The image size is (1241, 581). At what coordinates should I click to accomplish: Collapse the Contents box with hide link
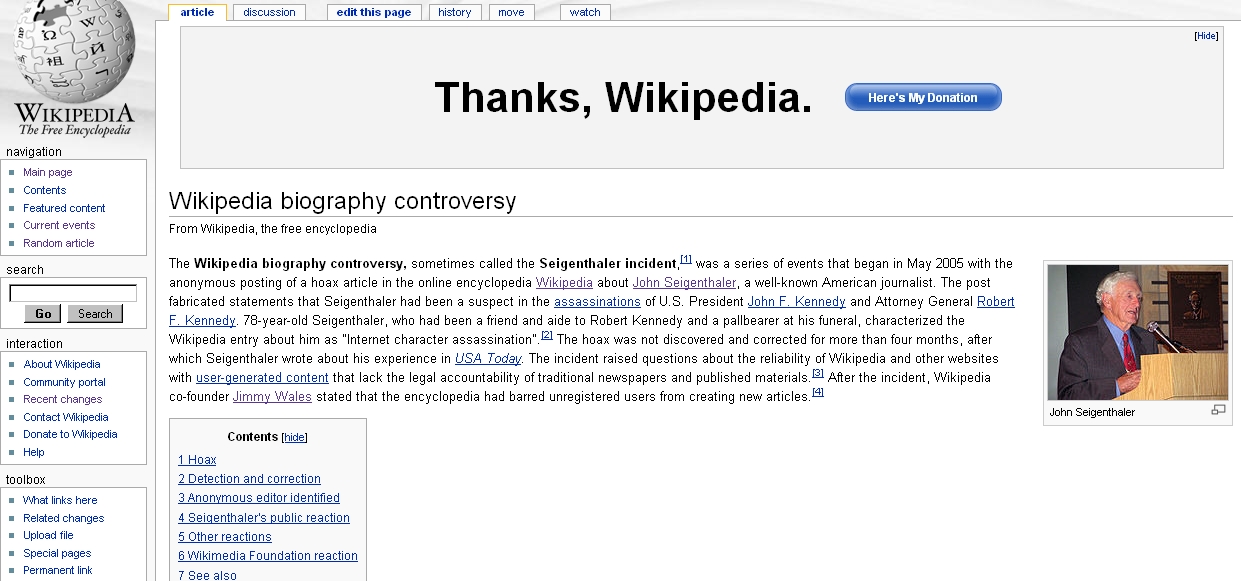[294, 437]
